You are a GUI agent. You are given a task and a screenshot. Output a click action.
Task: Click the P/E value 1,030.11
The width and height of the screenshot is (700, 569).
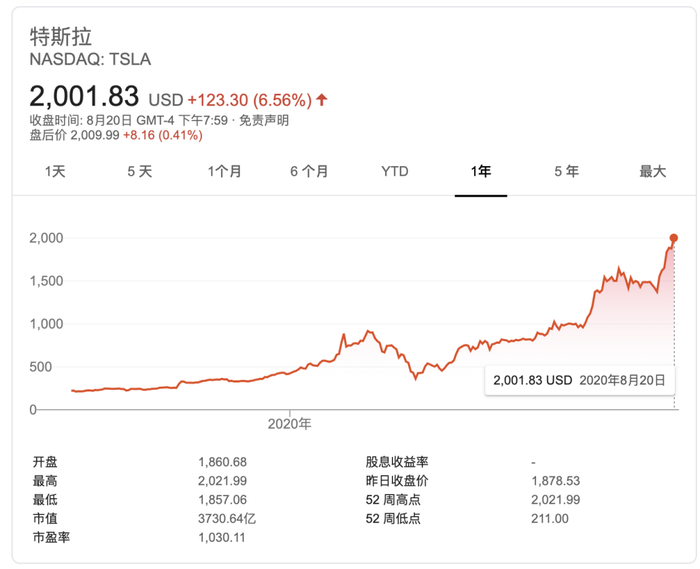[x=222, y=537]
